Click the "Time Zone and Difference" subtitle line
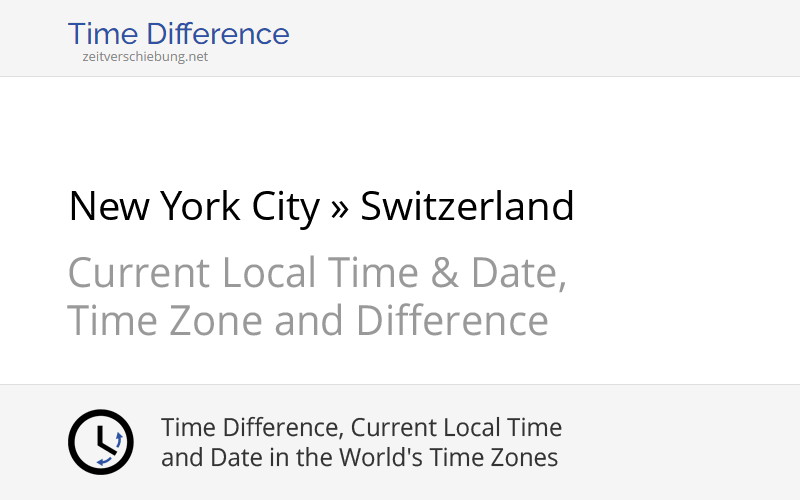The width and height of the screenshot is (800, 500). coord(307,321)
